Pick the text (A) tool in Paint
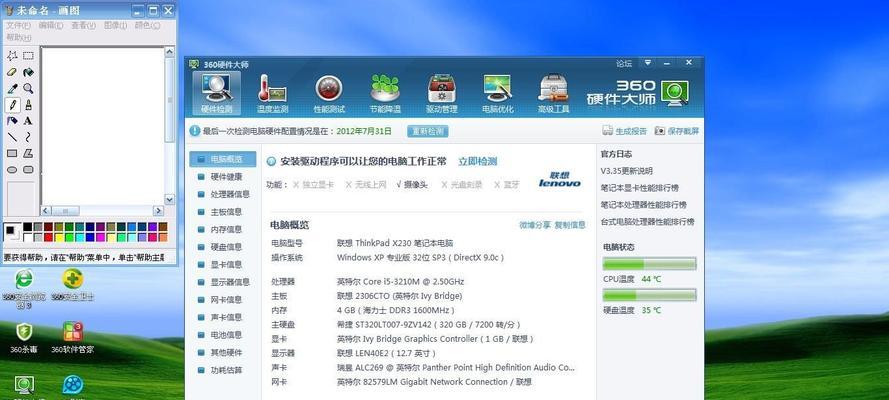 click(x=28, y=121)
